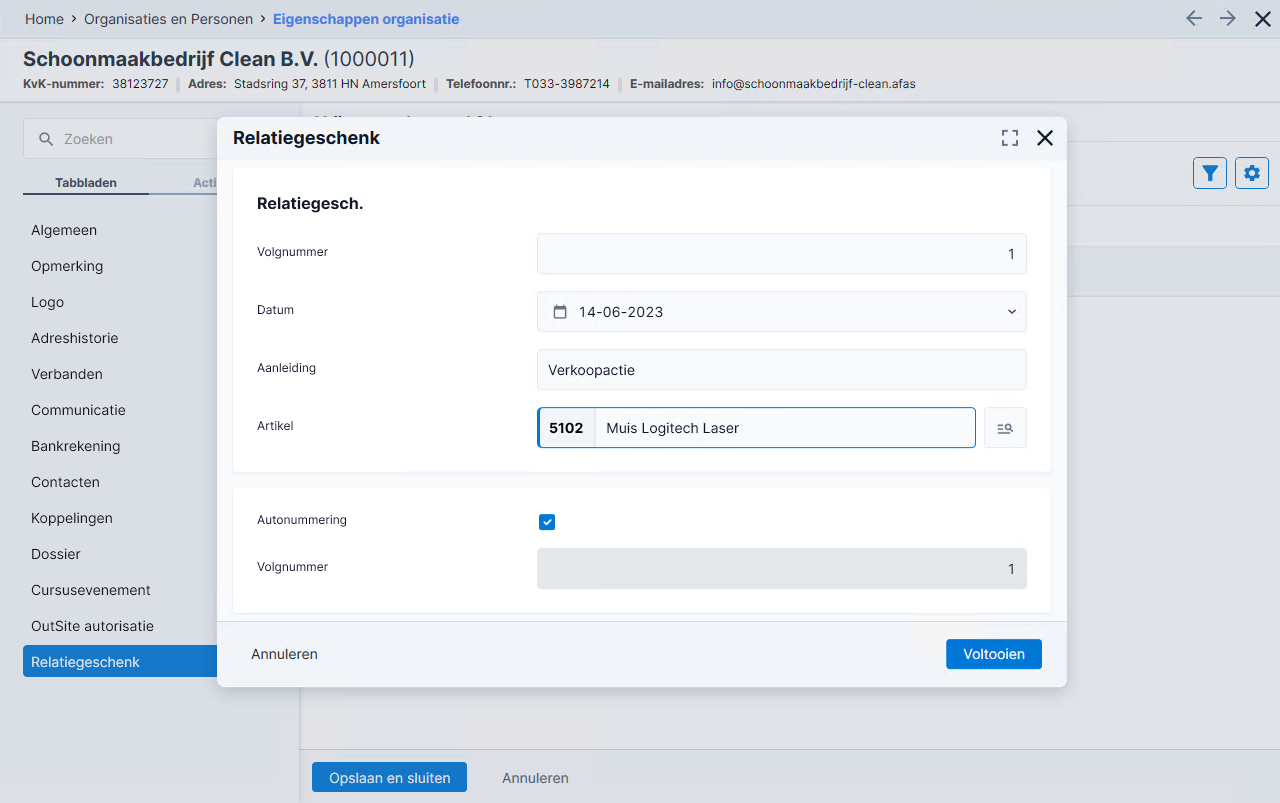
Task: Click the Home breadcrumb link
Action: click(x=44, y=19)
